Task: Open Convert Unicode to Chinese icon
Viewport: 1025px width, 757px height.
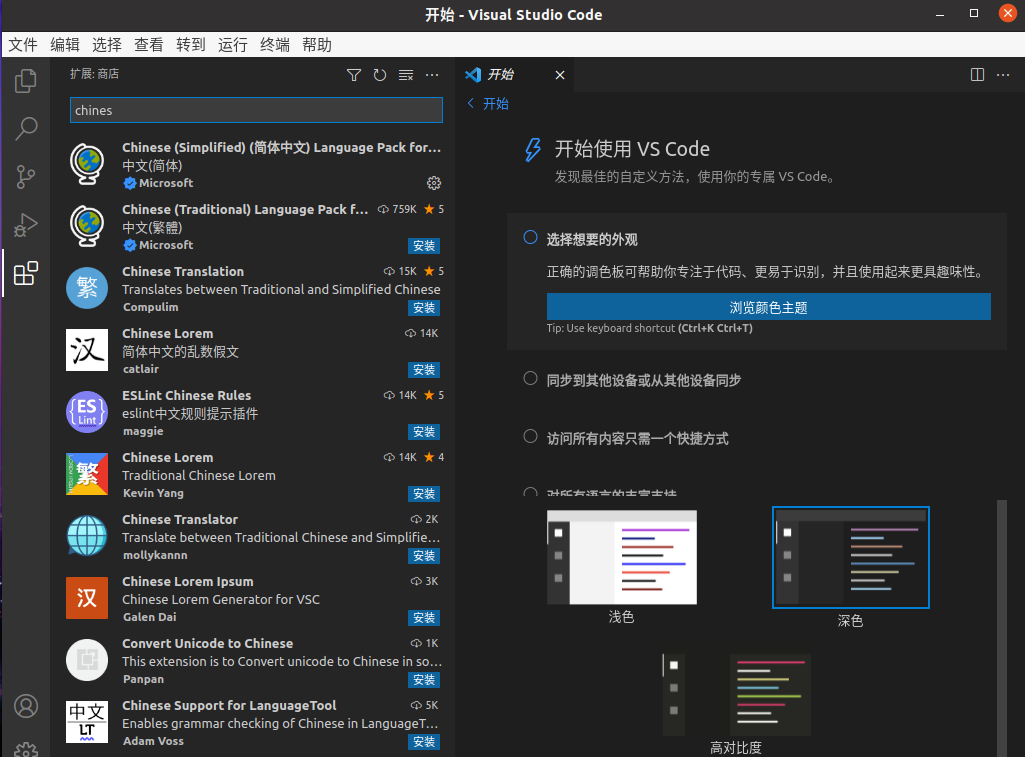Action: click(x=87, y=660)
